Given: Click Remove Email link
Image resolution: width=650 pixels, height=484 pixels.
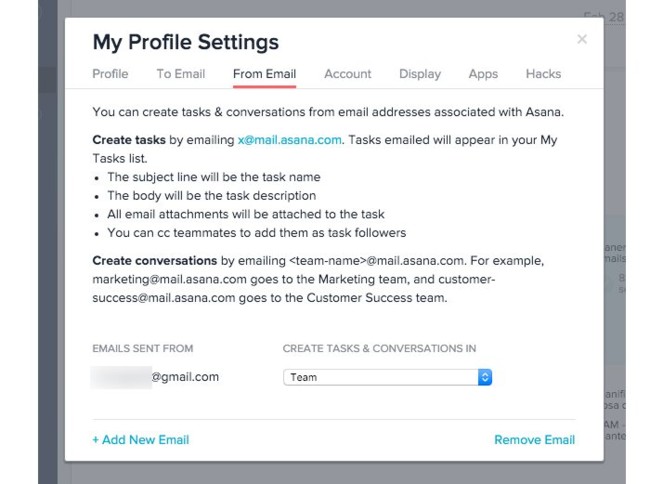Looking at the screenshot, I should tap(535, 440).
